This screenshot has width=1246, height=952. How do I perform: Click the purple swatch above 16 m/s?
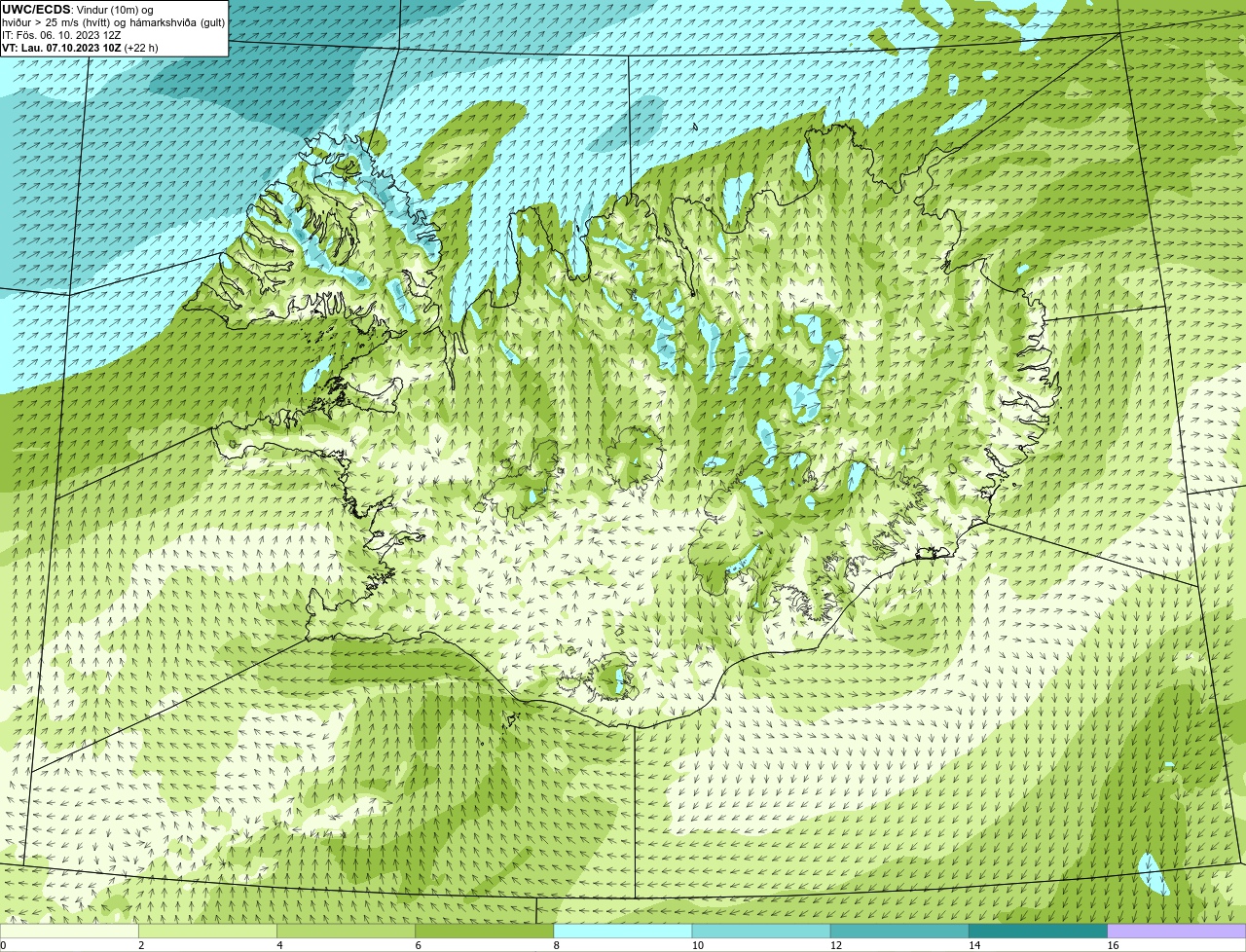[1177, 931]
